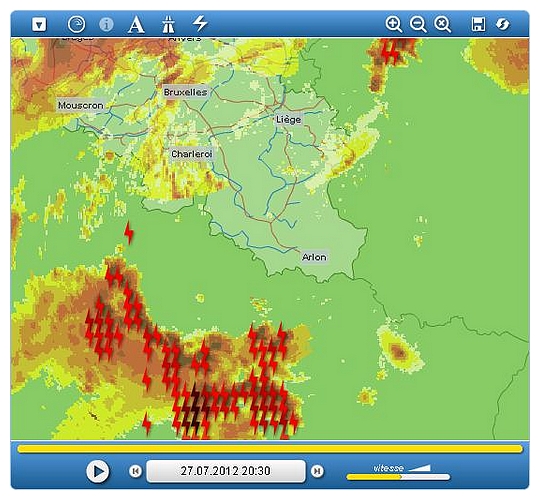Step to the next radar frame
This screenshot has width=540, height=500.
(317, 471)
